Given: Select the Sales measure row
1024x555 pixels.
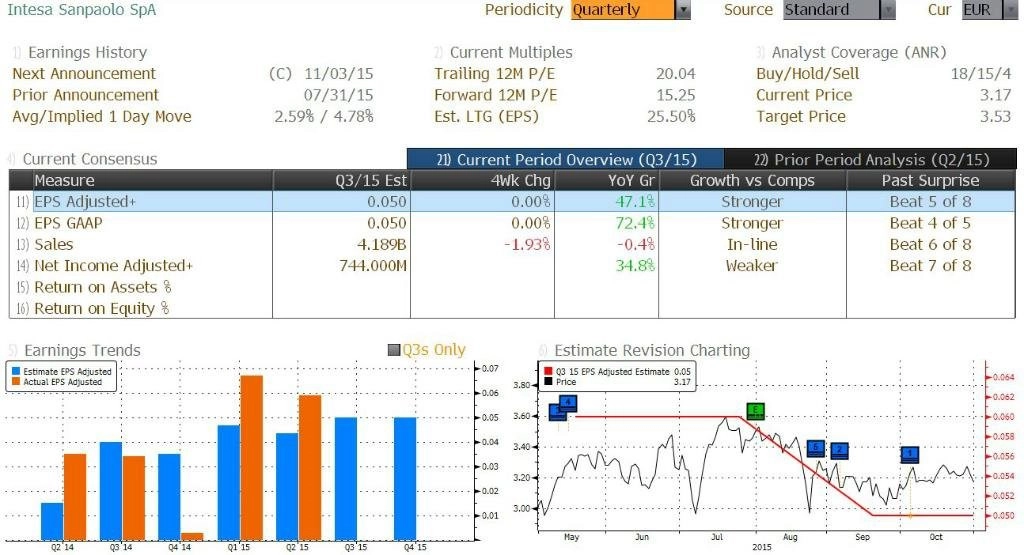Looking at the screenshot, I should point(512,244).
